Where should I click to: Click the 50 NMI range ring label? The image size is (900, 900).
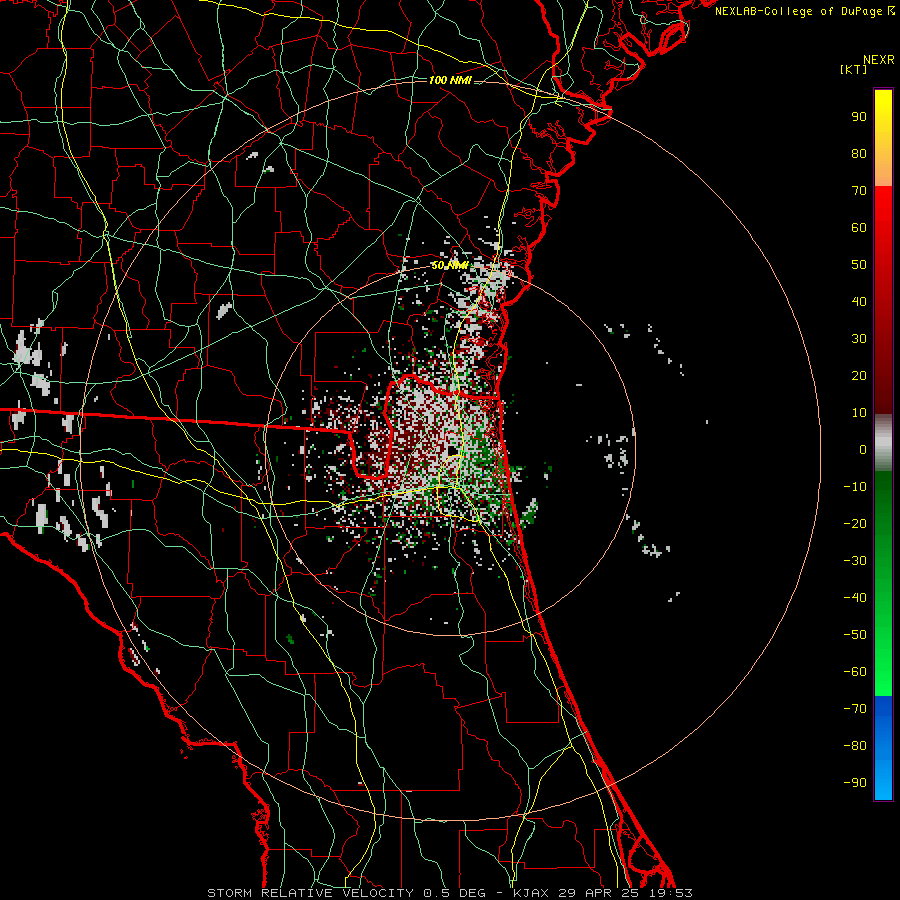pyautogui.click(x=450, y=265)
